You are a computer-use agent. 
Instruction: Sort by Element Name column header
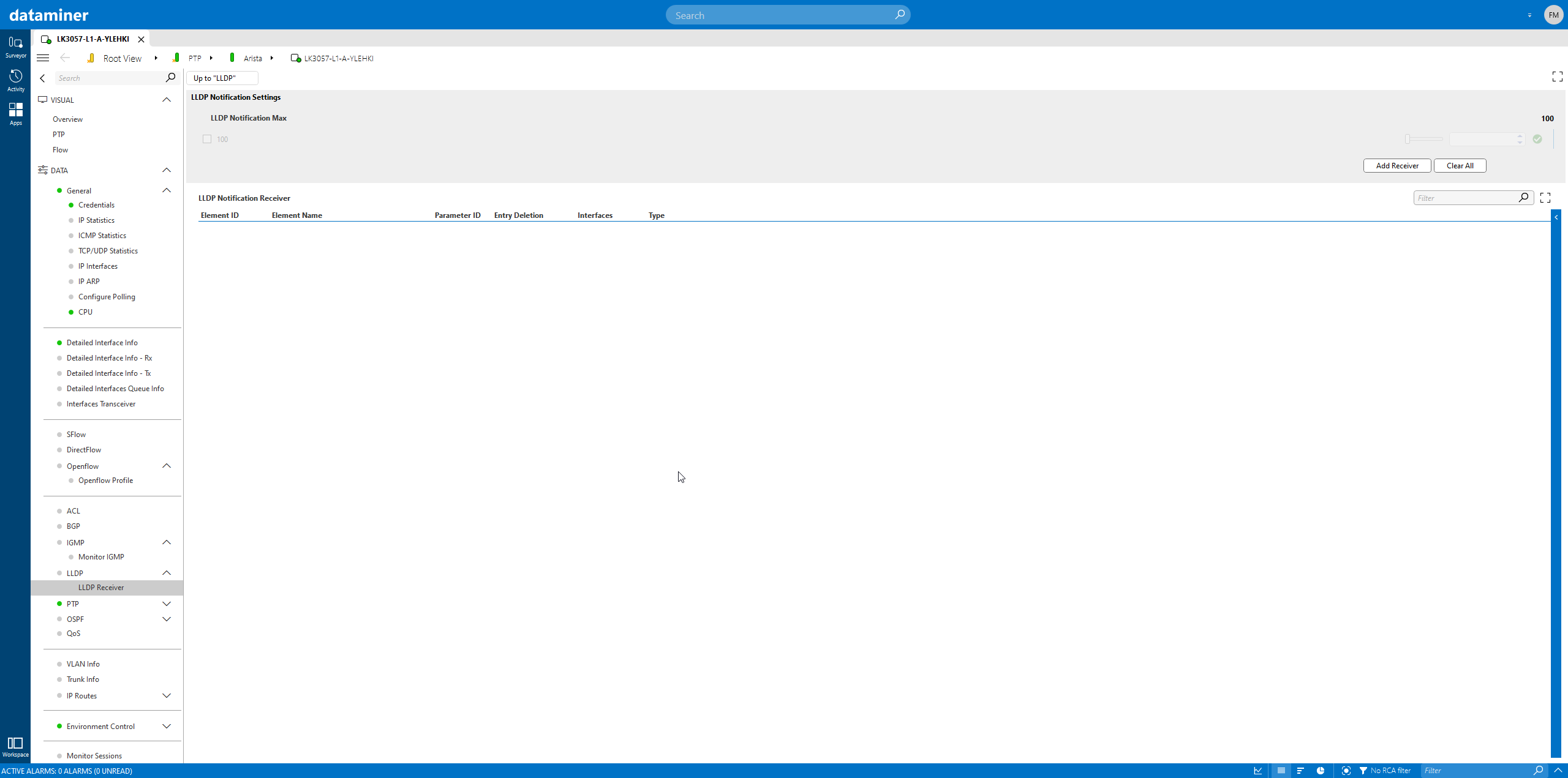(297, 215)
